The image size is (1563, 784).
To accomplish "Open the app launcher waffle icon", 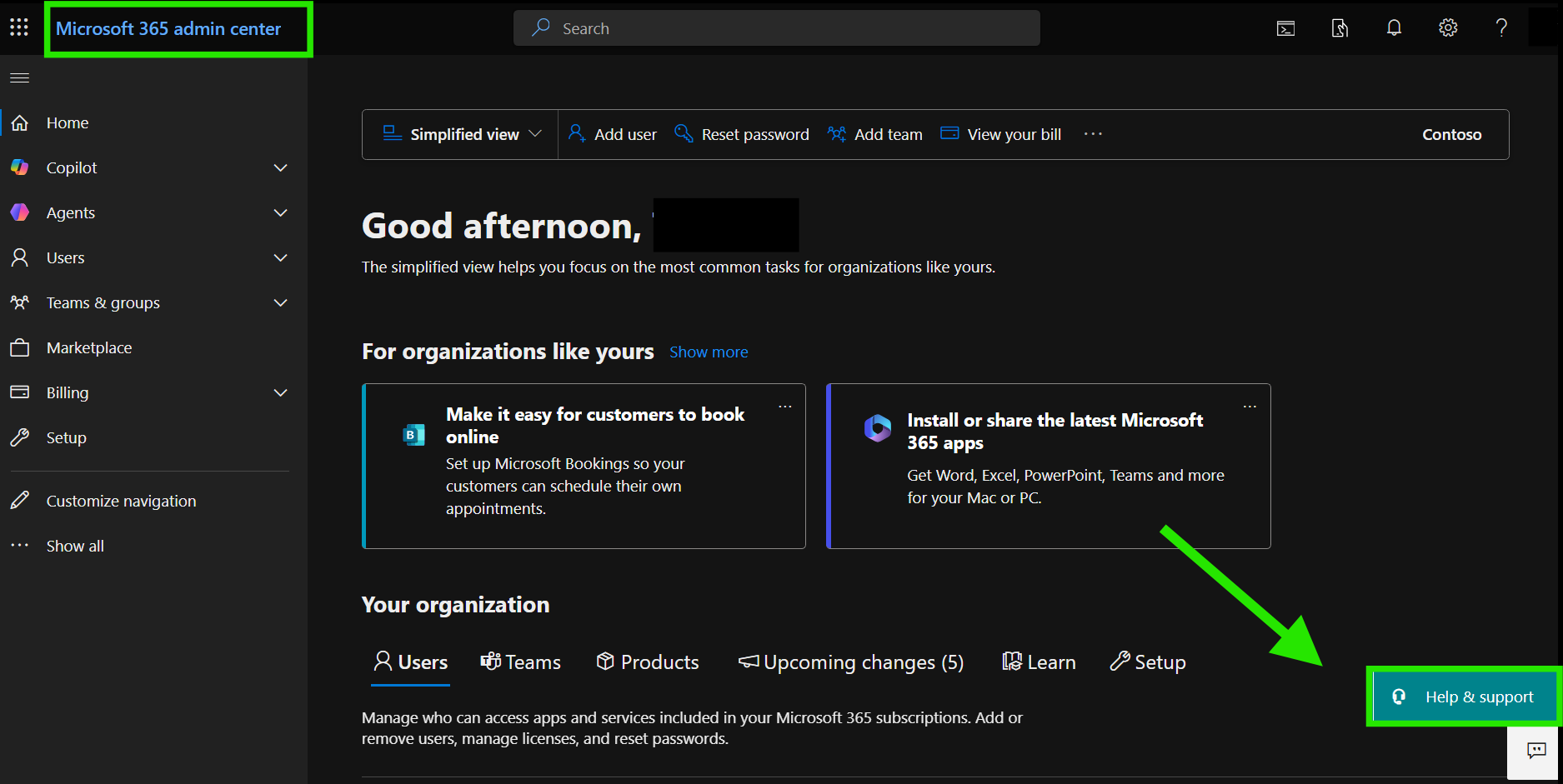I will point(19,27).
